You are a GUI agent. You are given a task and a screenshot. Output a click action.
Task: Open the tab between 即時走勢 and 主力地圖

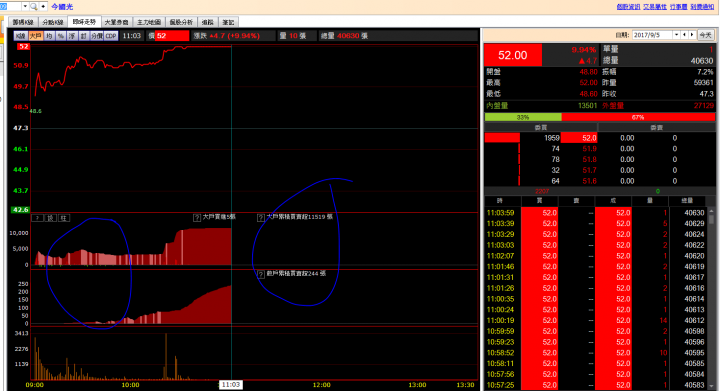pyautogui.click(x=116, y=22)
